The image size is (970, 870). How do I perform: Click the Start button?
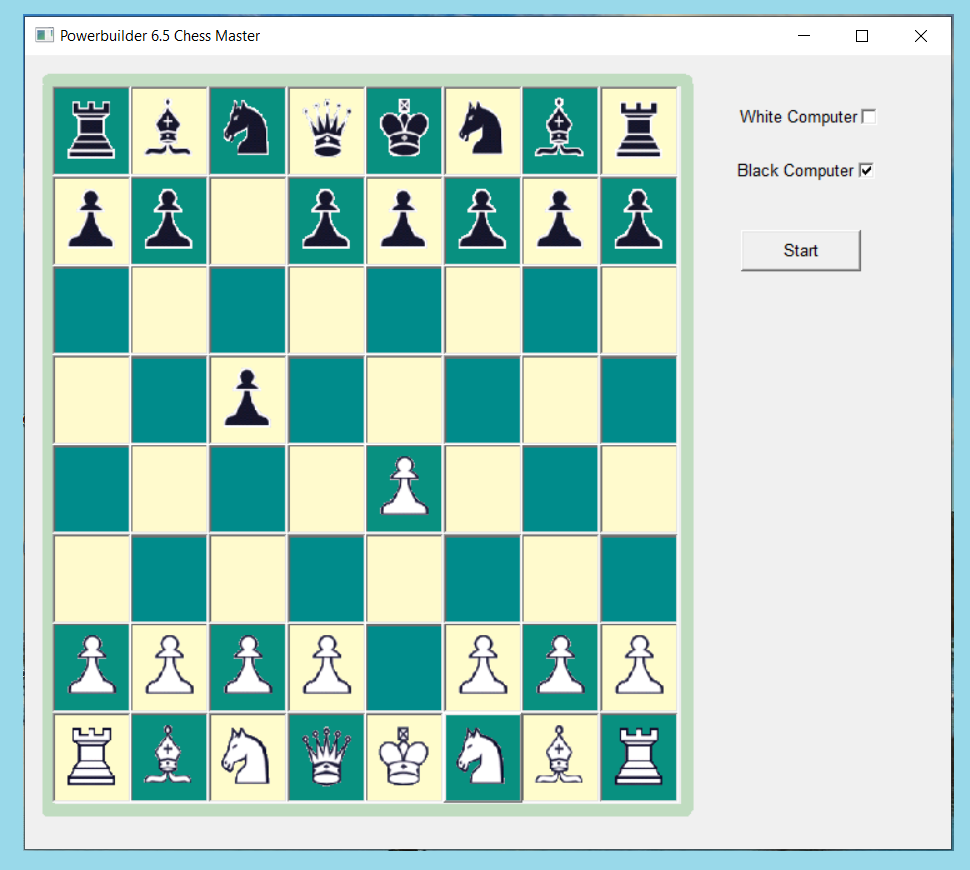tap(800, 251)
